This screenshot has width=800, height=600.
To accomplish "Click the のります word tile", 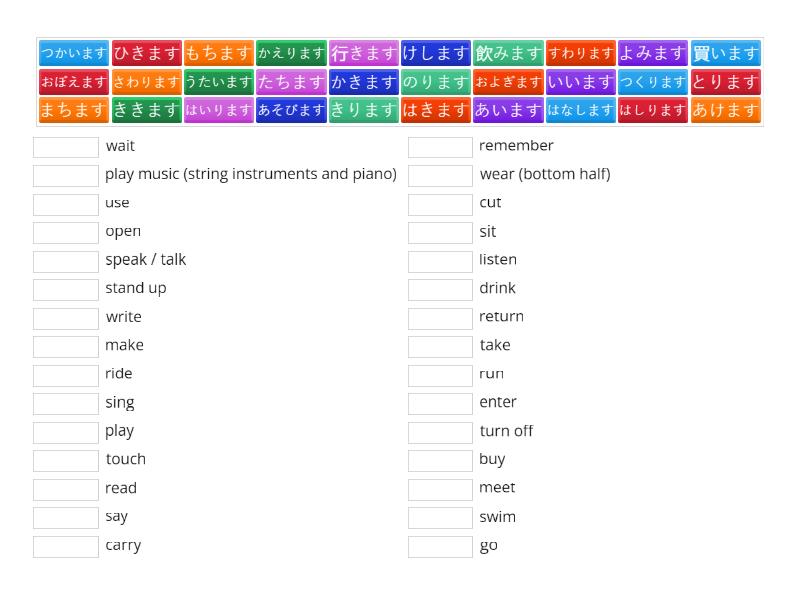I will [x=434, y=82].
